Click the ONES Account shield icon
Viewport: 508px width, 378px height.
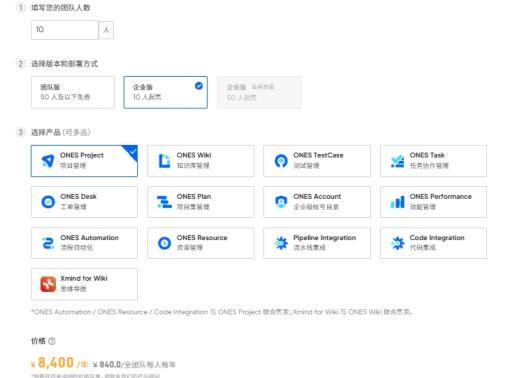pos(281,202)
